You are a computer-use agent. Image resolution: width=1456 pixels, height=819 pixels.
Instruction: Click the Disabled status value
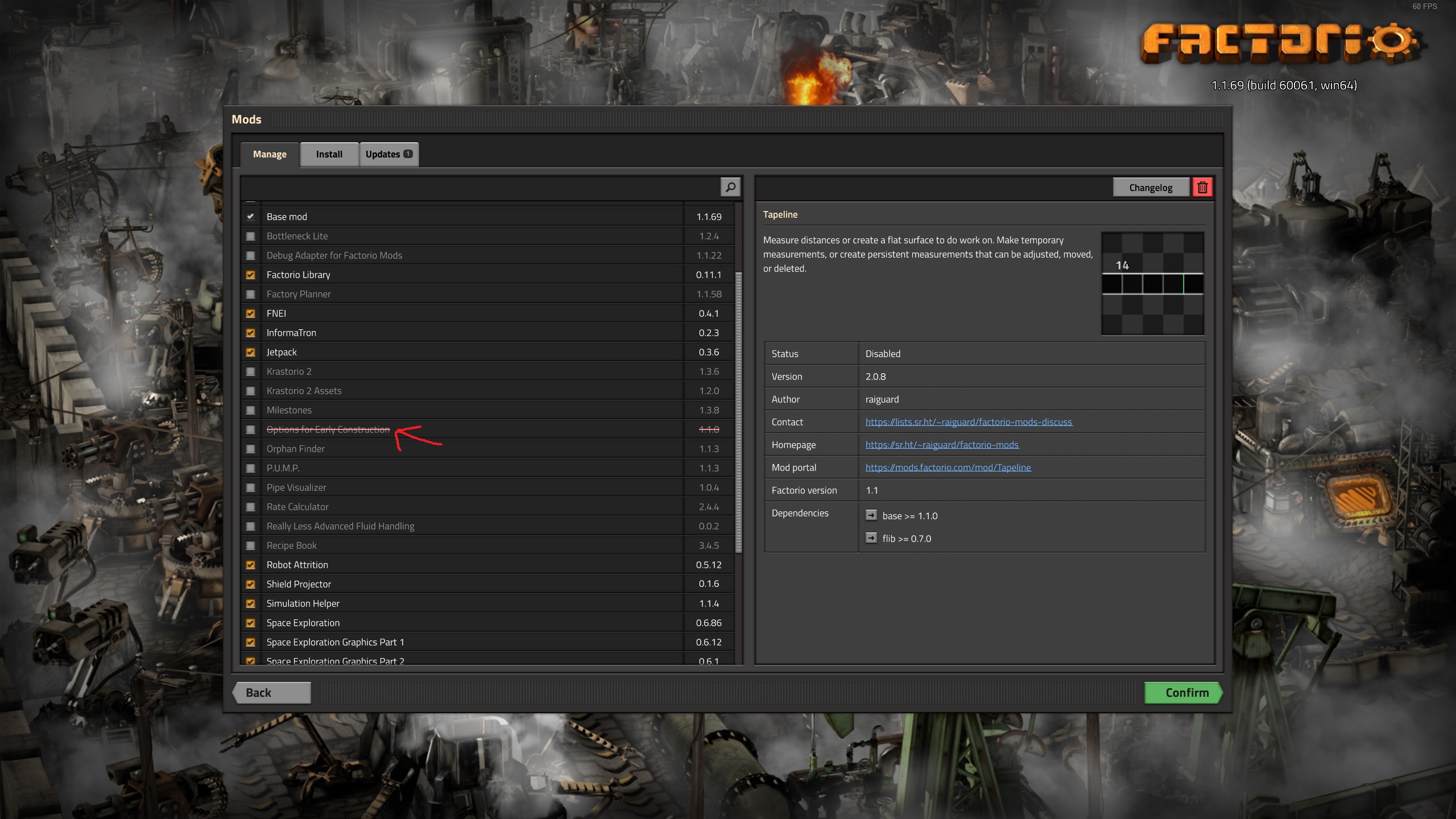(x=883, y=354)
